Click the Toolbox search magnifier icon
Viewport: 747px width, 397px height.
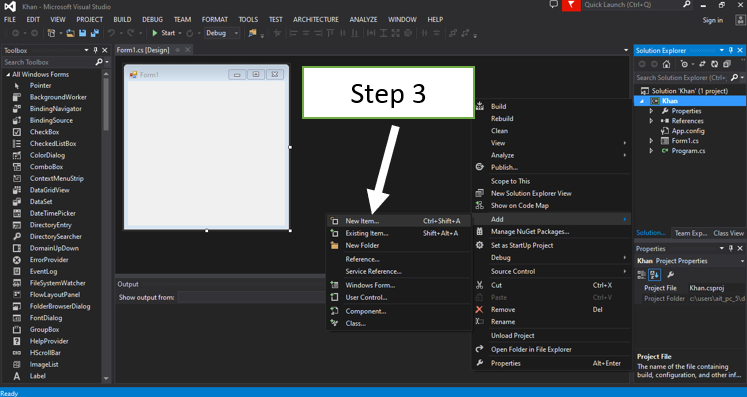click(99, 62)
